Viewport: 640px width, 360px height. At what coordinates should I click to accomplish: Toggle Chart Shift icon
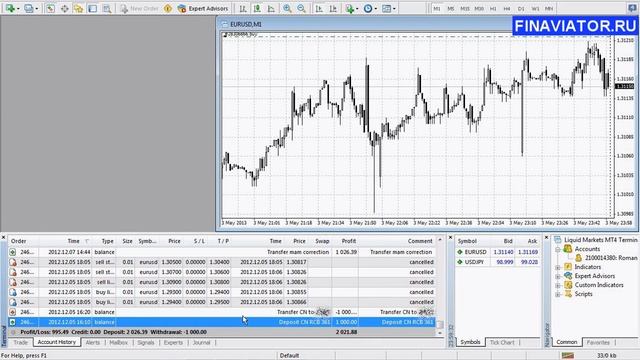pos(333,8)
